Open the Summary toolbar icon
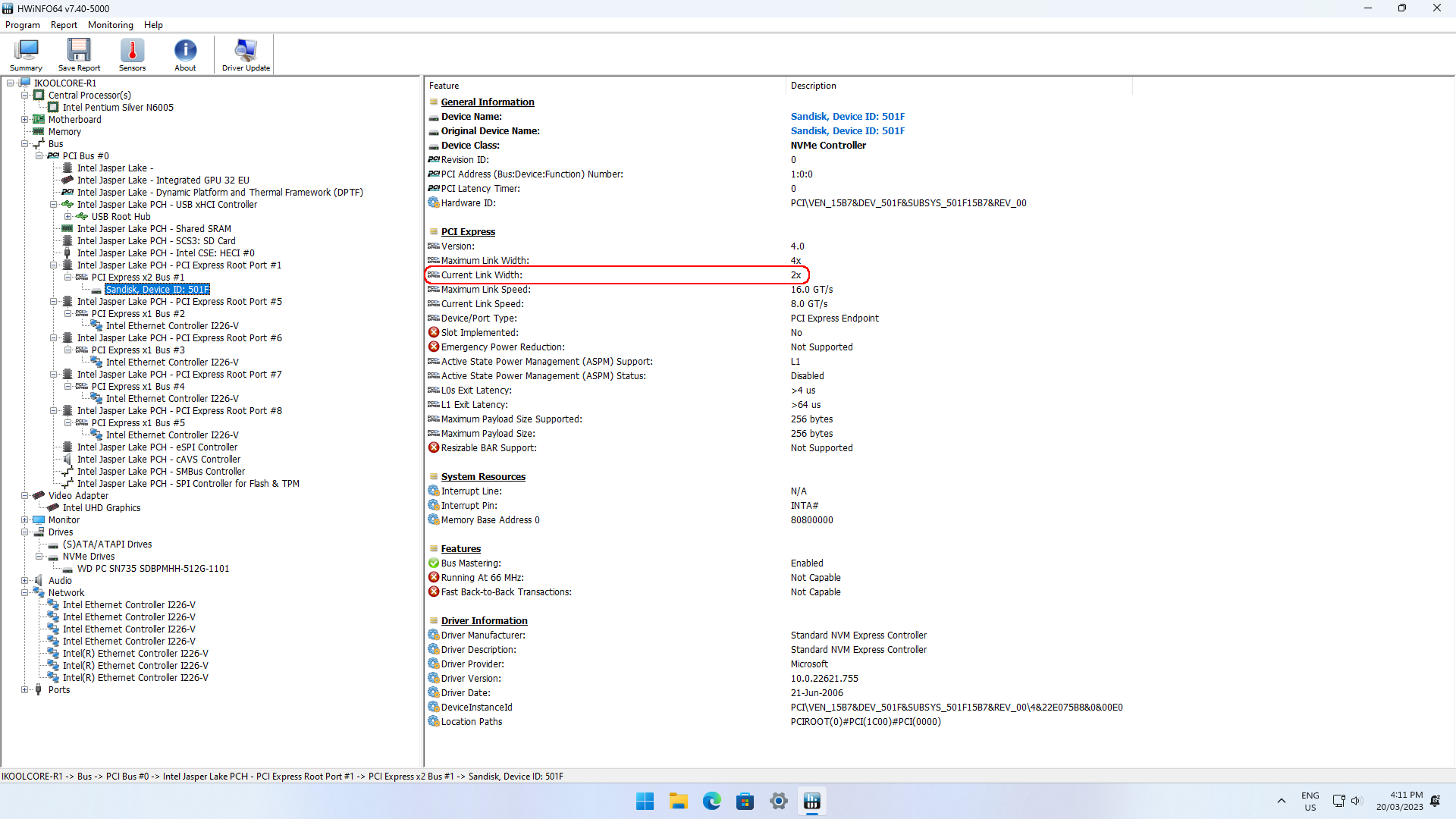Image resolution: width=1456 pixels, height=819 pixels. pyautogui.click(x=26, y=55)
